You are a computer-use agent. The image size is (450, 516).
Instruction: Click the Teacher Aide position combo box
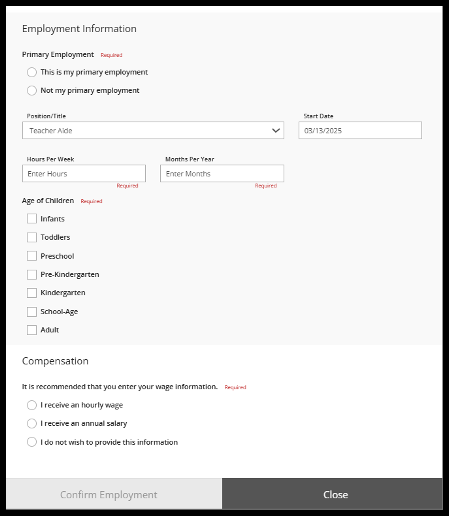point(153,130)
